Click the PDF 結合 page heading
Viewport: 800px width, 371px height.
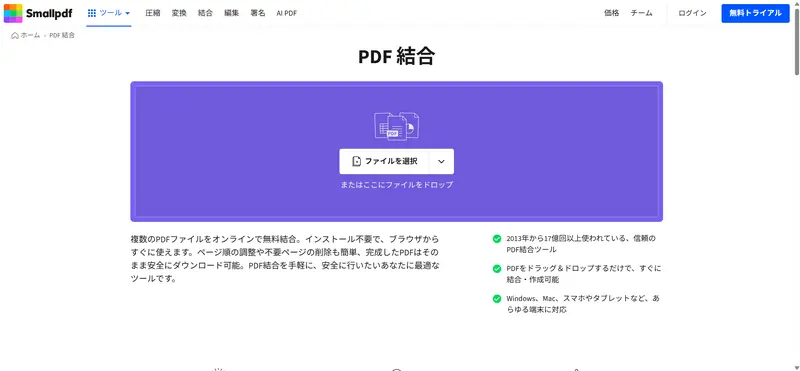pyautogui.click(x=396, y=56)
